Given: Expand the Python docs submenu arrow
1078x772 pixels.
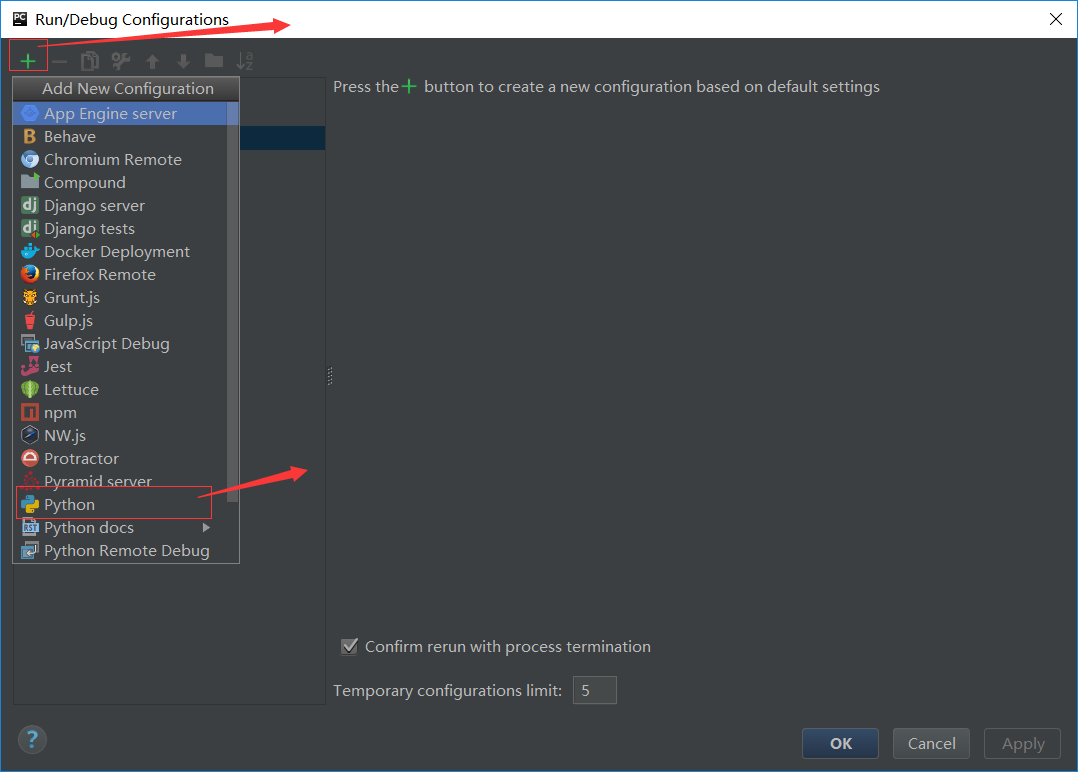Looking at the screenshot, I should point(206,527).
